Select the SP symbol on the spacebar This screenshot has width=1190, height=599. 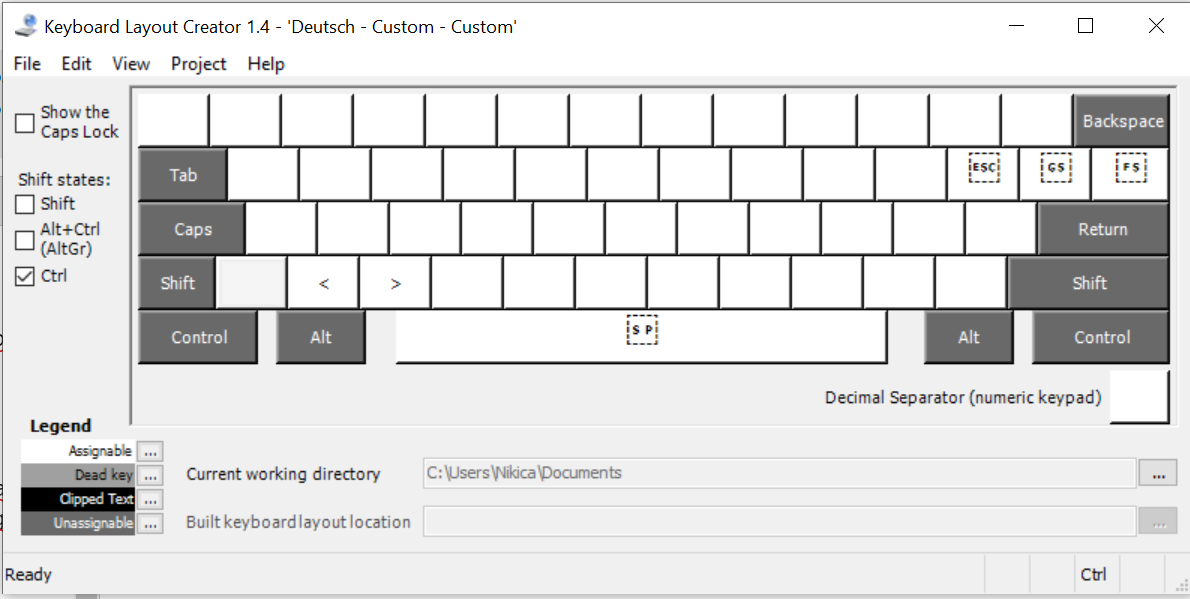642,330
